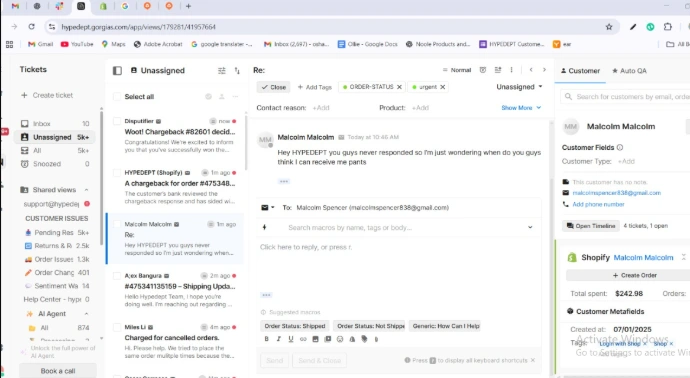Click the Shopify product picker icon
Viewport: 690px width, 378px height.
pos(352,339)
